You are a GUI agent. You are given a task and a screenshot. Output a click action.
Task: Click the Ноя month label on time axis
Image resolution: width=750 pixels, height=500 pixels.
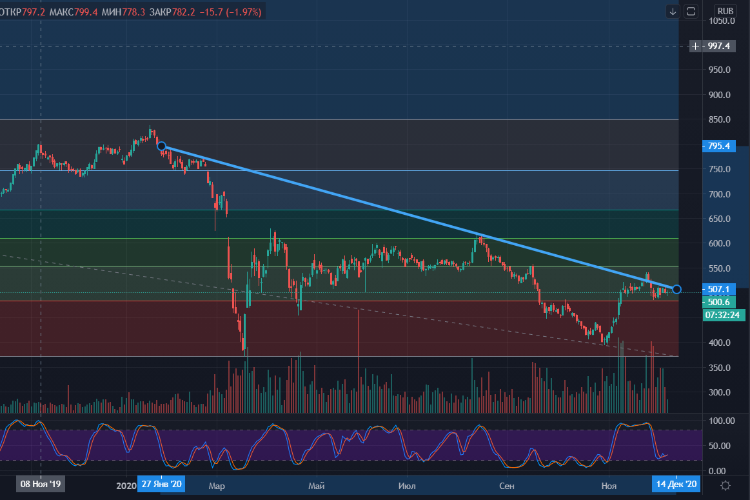click(609, 486)
